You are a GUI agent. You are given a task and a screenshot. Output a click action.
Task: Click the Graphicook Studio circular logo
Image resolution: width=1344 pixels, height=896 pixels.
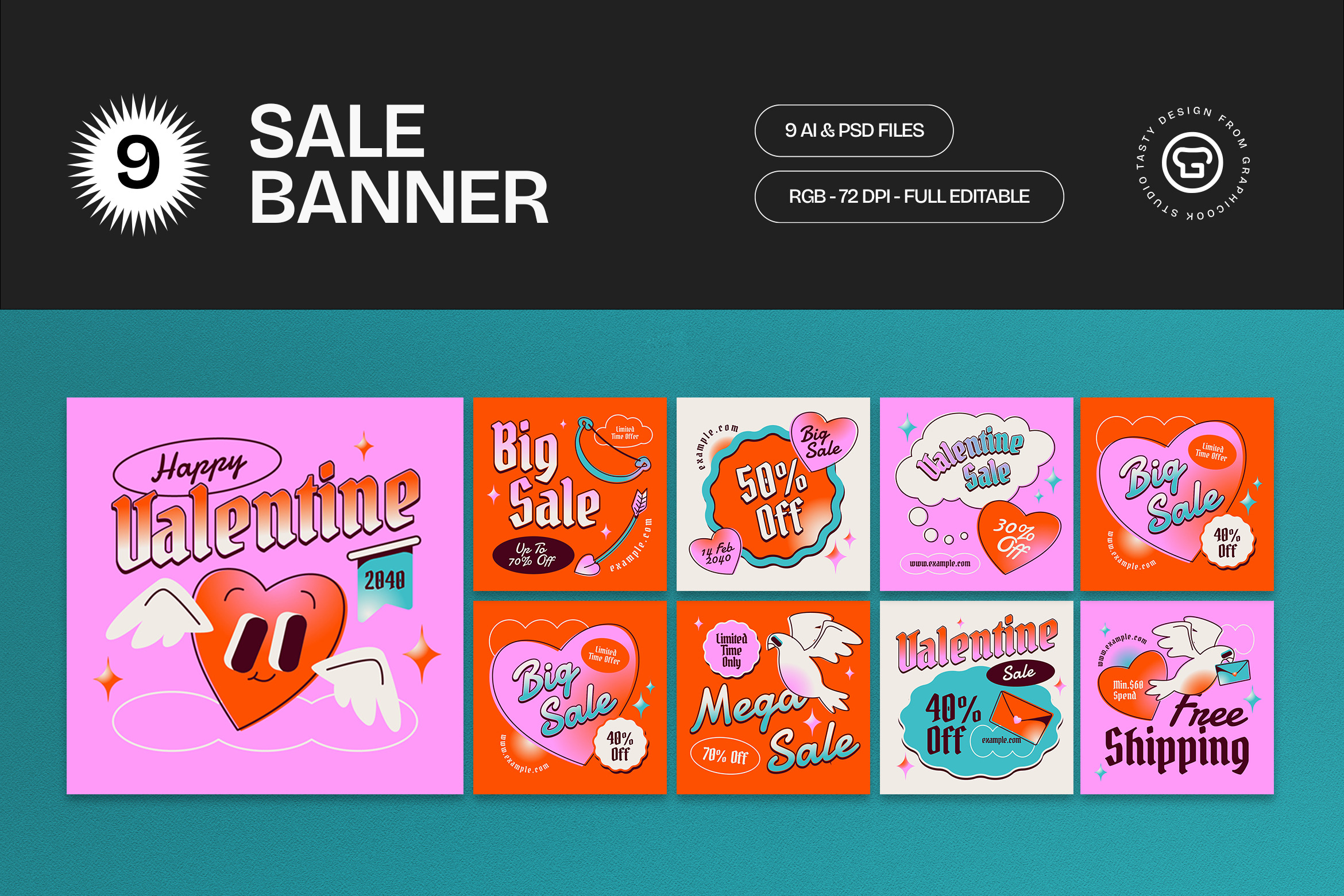coord(1193,163)
